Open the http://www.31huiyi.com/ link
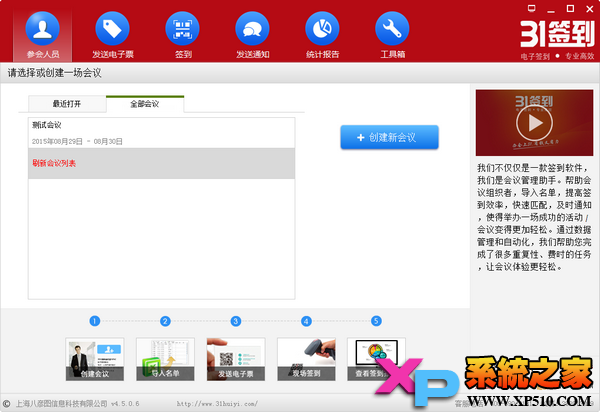 pyautogui.click(x=217, y=404)
